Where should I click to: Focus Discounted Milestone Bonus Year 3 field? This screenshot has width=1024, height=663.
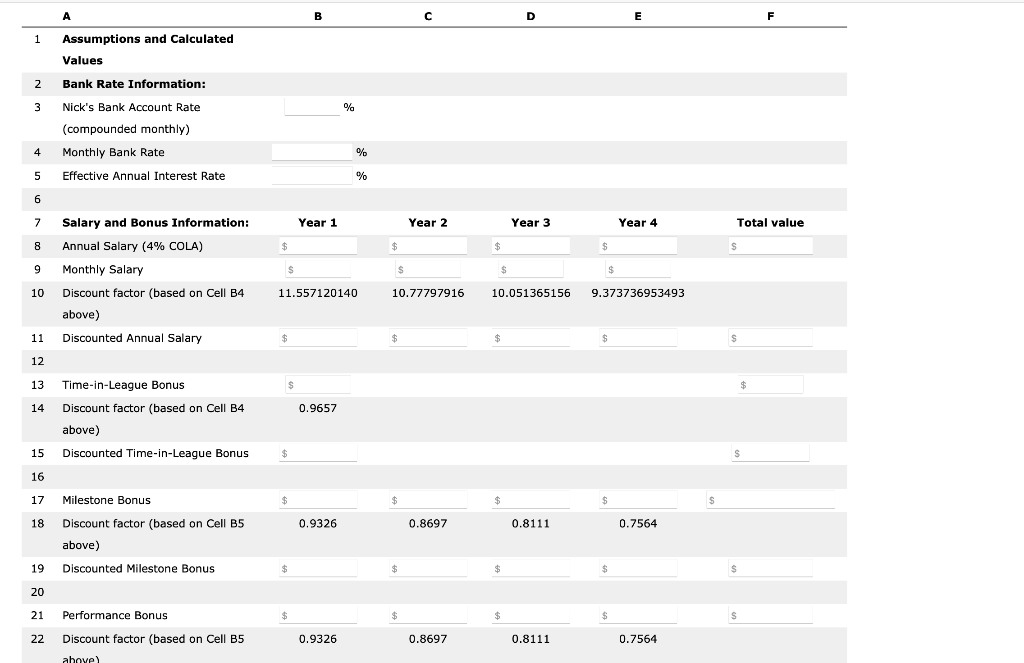[531, 568]
